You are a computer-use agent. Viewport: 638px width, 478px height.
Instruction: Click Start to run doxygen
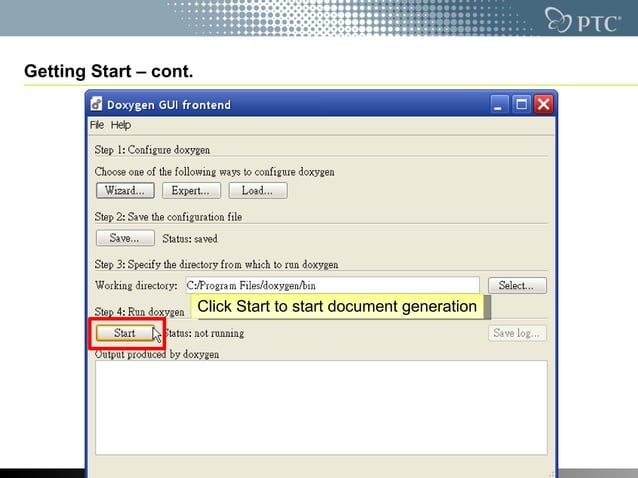pyautogui.click(x=125, y=333)
